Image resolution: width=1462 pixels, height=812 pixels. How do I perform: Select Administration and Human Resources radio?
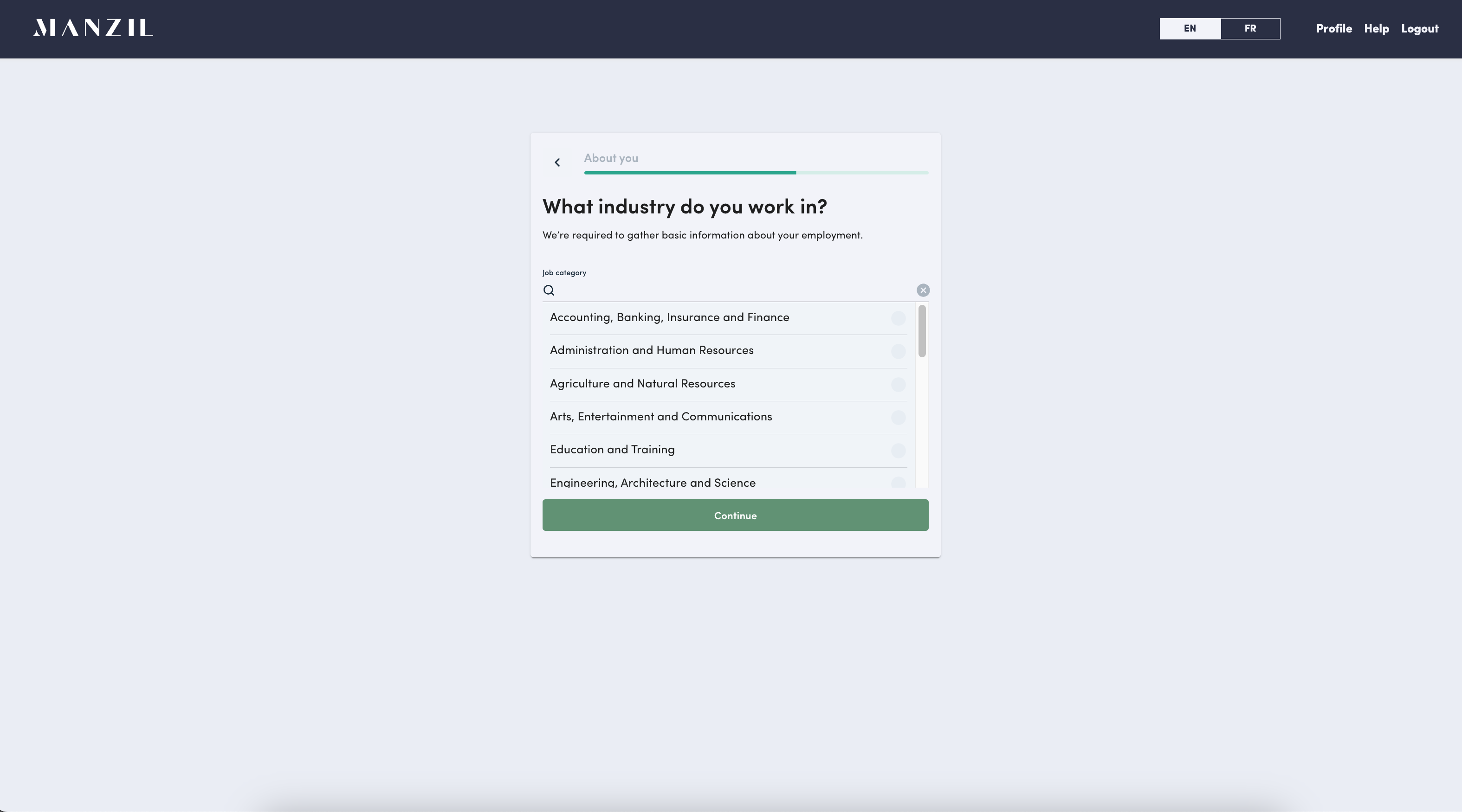pyautogui.click(x=898, y=351)
